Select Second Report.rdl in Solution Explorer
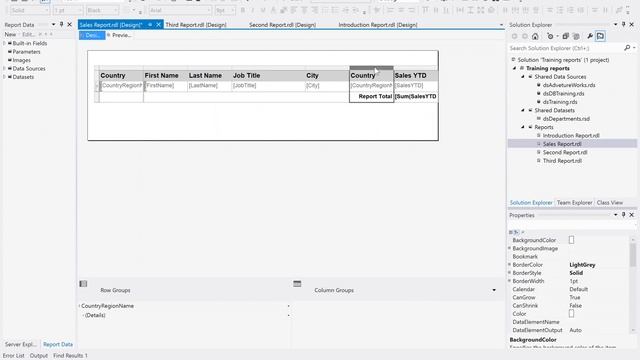This screenshot has height=360, width=640. (565, 152)
